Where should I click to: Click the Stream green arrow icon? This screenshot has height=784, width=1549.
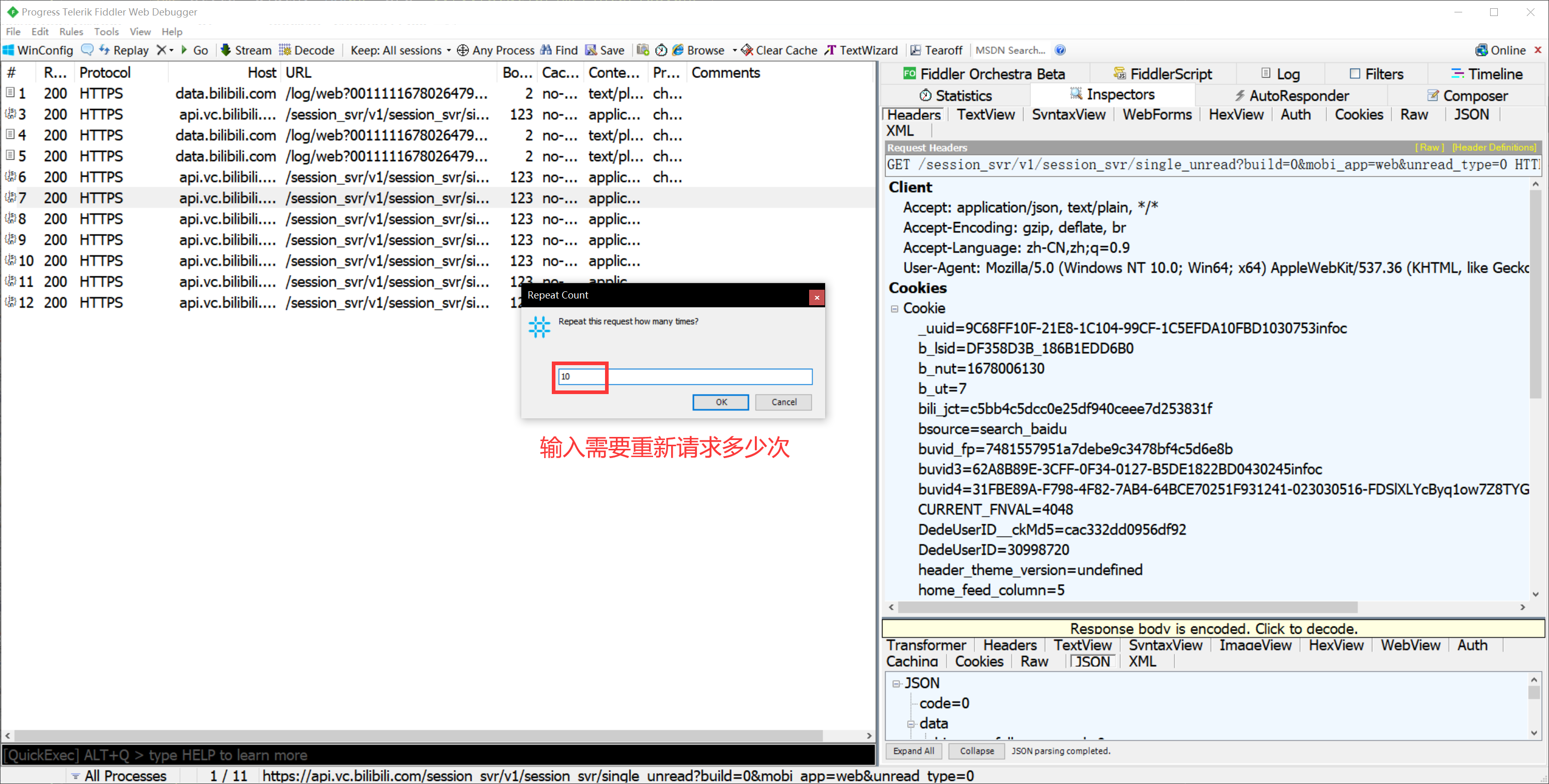pyautogui.click(x=225, y=50)
